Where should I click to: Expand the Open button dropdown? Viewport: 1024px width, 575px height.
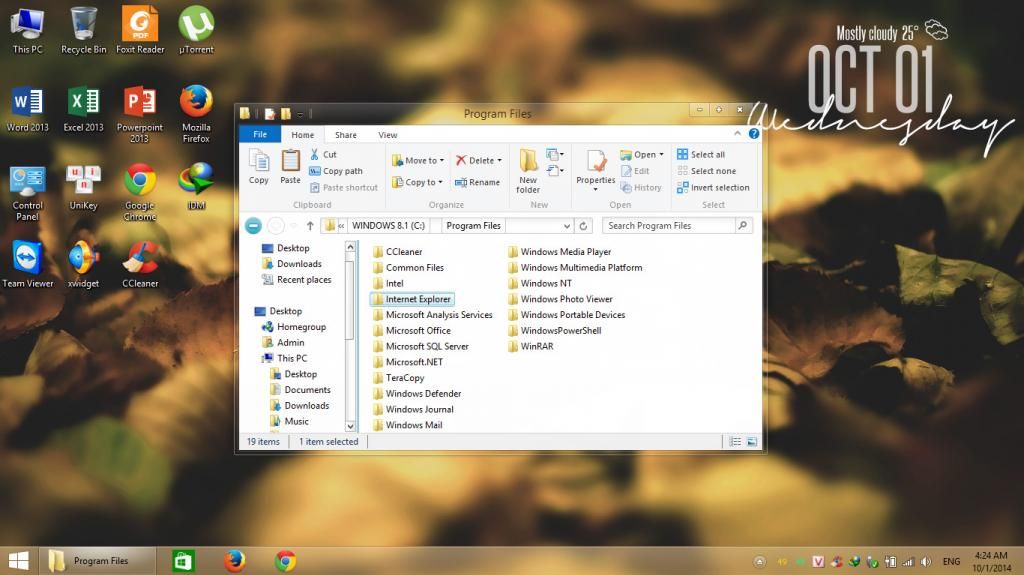662,155
